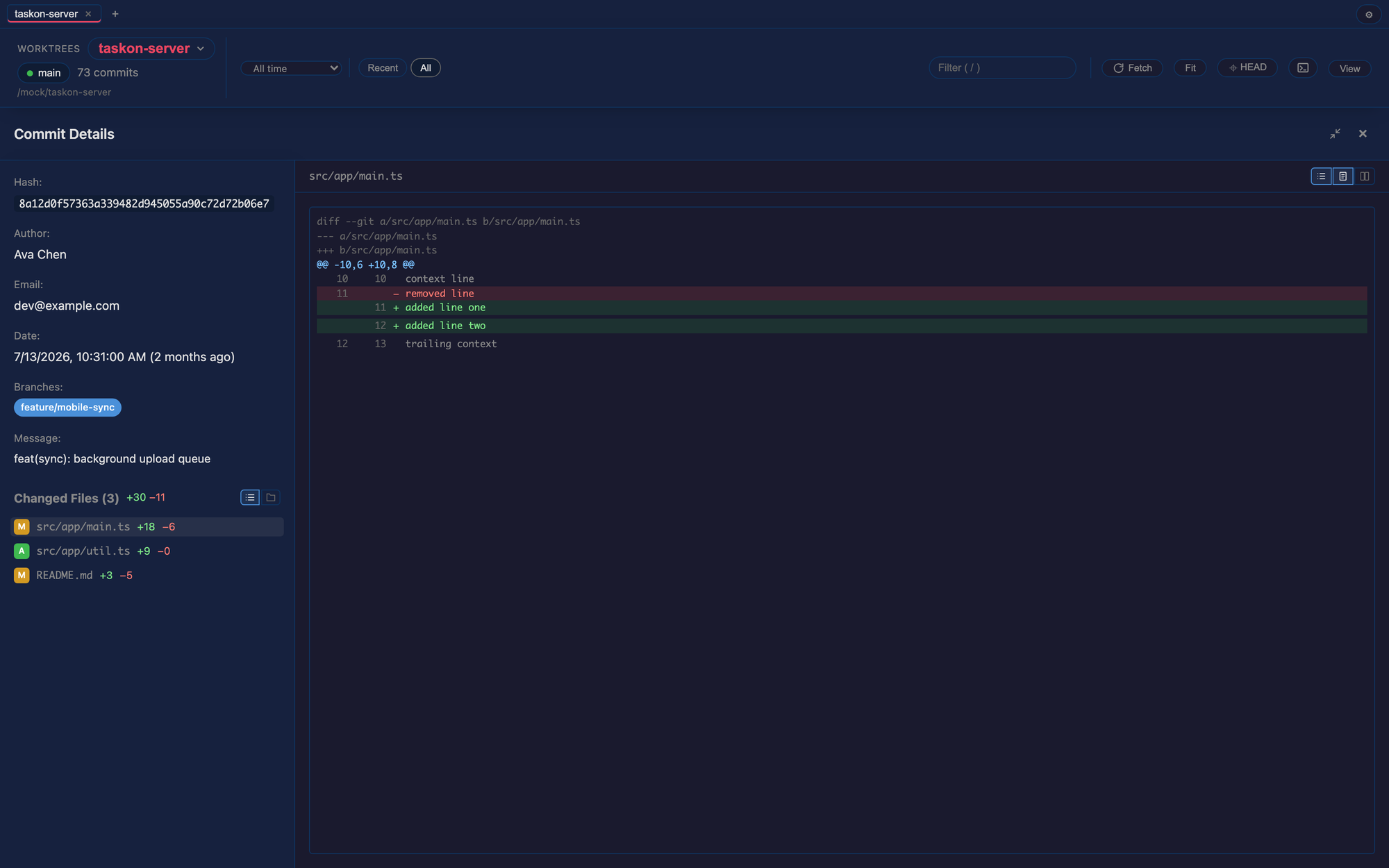Open src/app/main.ts in changed files
The image size is (1389, 868).
[x=149, y=526]
